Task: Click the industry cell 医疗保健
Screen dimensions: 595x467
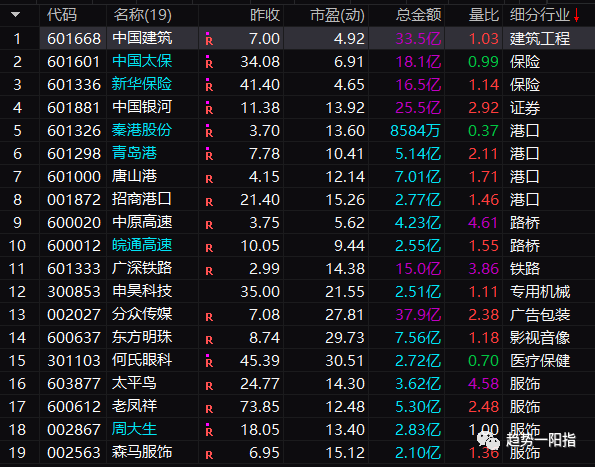Action: pos(540,361)
